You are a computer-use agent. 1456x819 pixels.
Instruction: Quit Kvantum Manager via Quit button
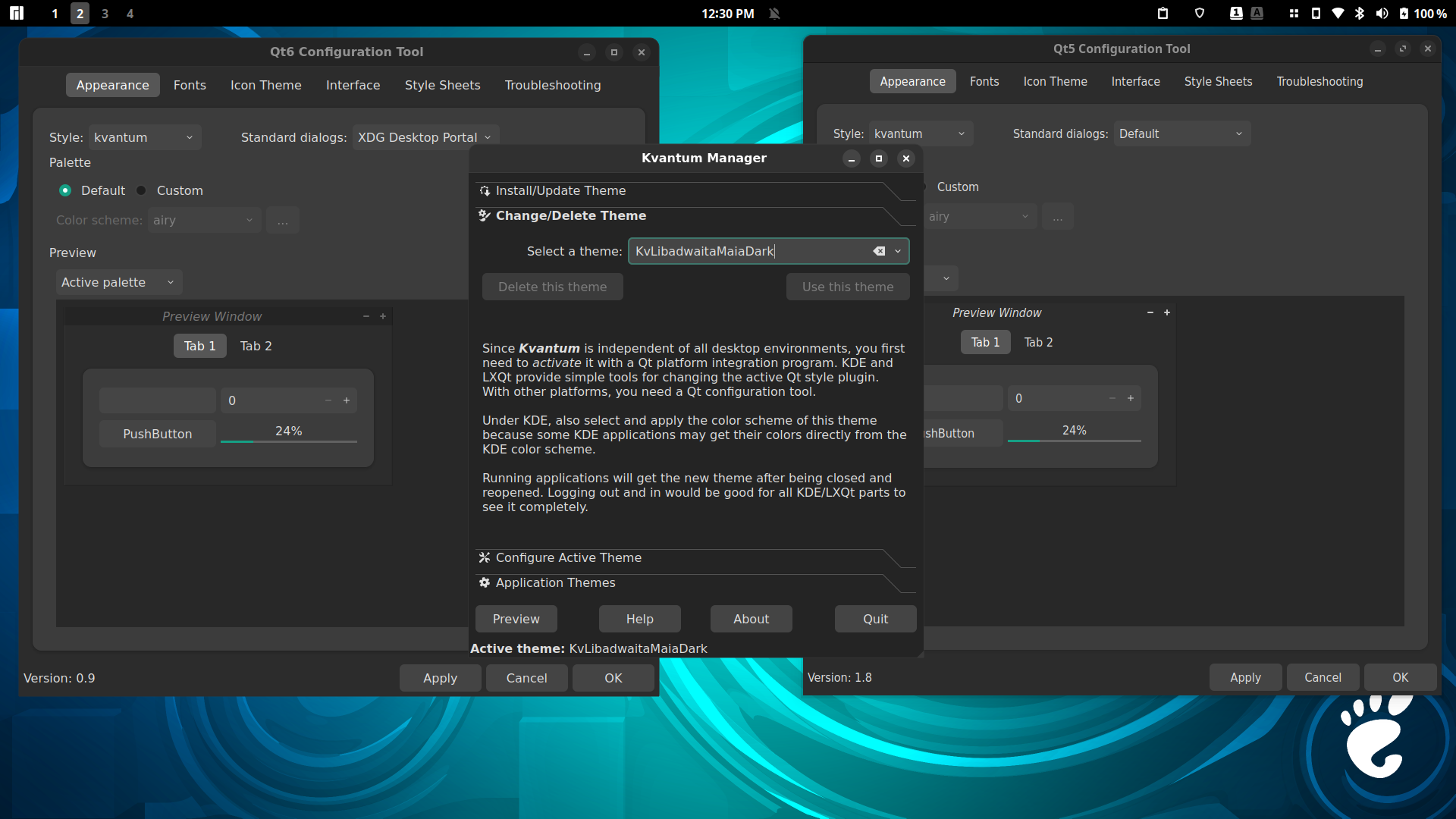(x=875, y=619)
